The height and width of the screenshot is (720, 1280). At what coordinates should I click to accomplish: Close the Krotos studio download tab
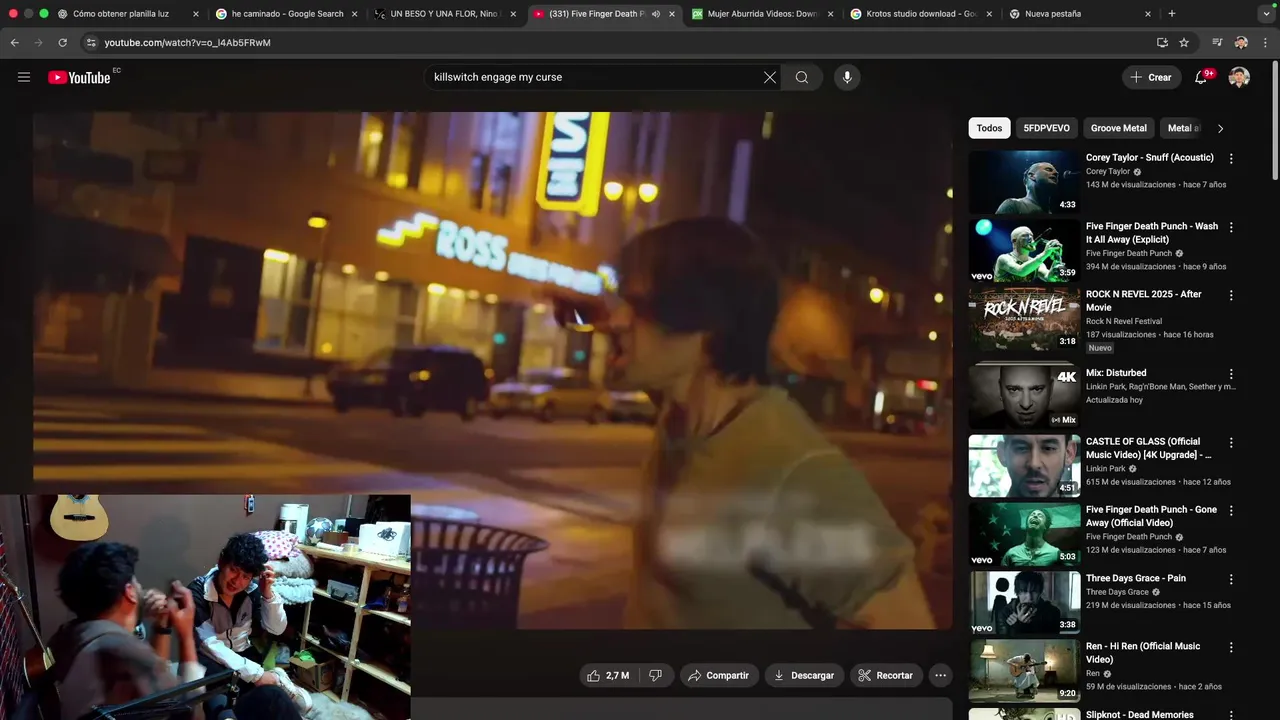(x=989, y=14)
